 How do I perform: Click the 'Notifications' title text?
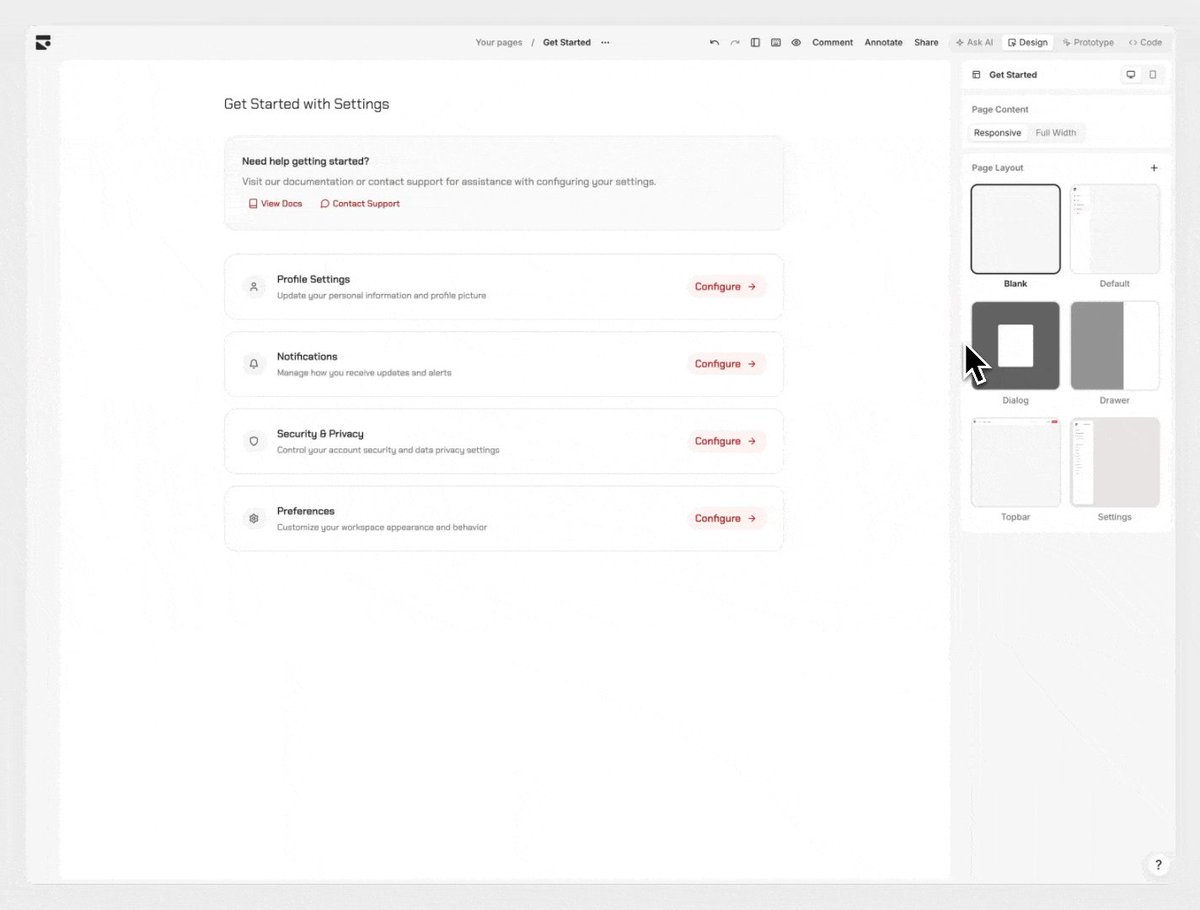pyautogui.click(x=307, y=357)
